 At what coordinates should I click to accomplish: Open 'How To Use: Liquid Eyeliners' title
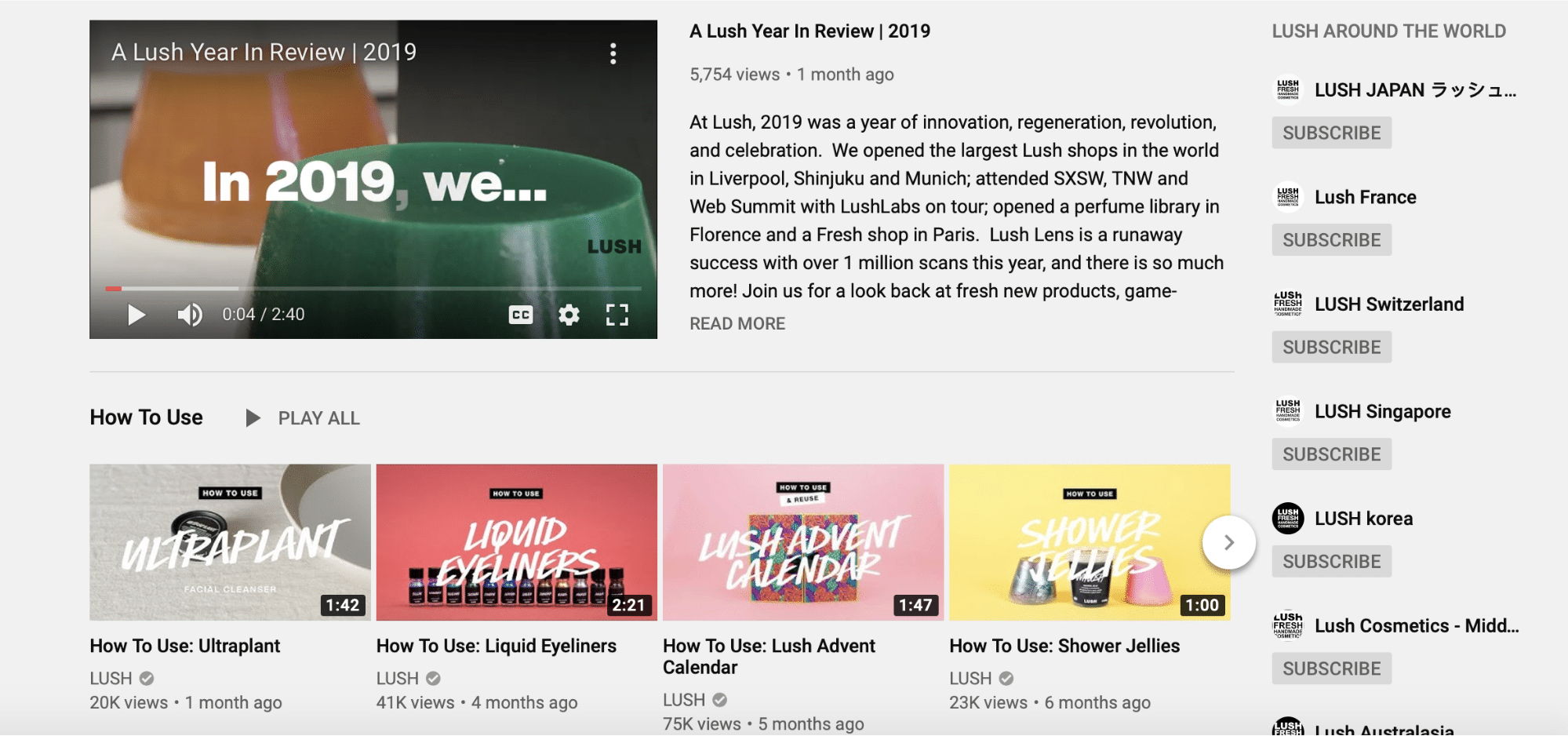coord(496,646)
